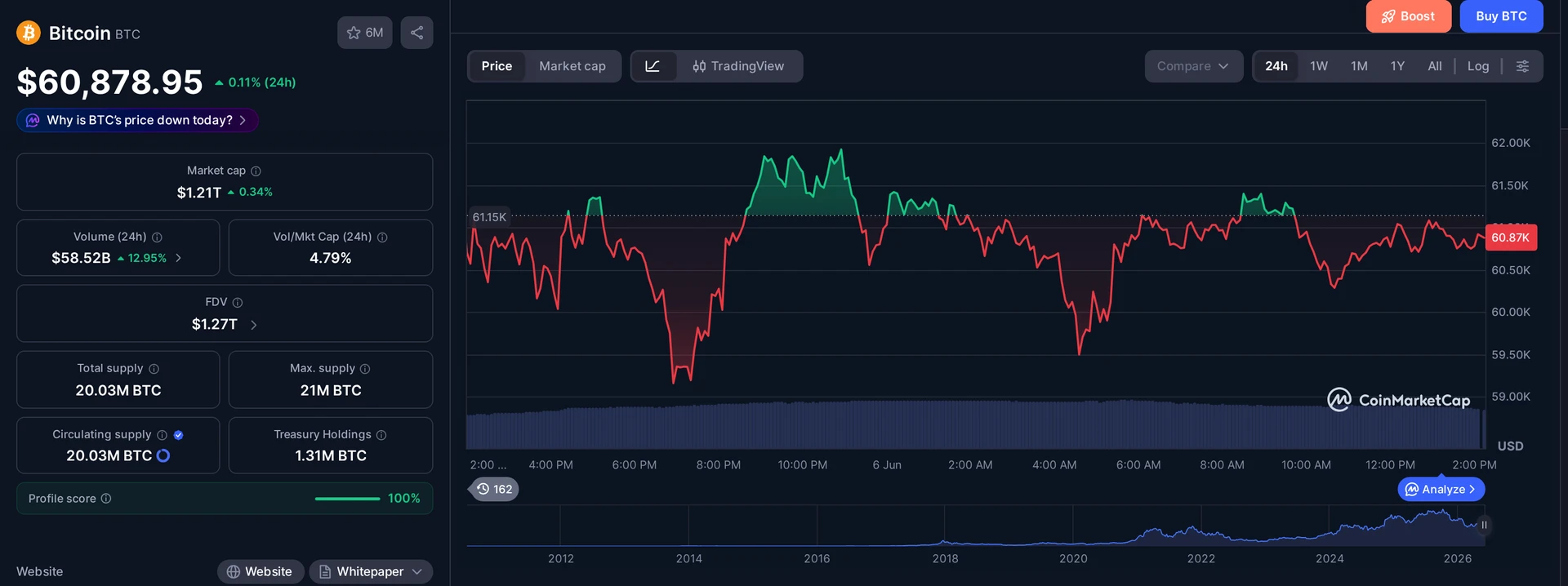This screenshot has width=1568, height=586.
Task: Open Total supply info icon
Action: click(x=154, y=369)
